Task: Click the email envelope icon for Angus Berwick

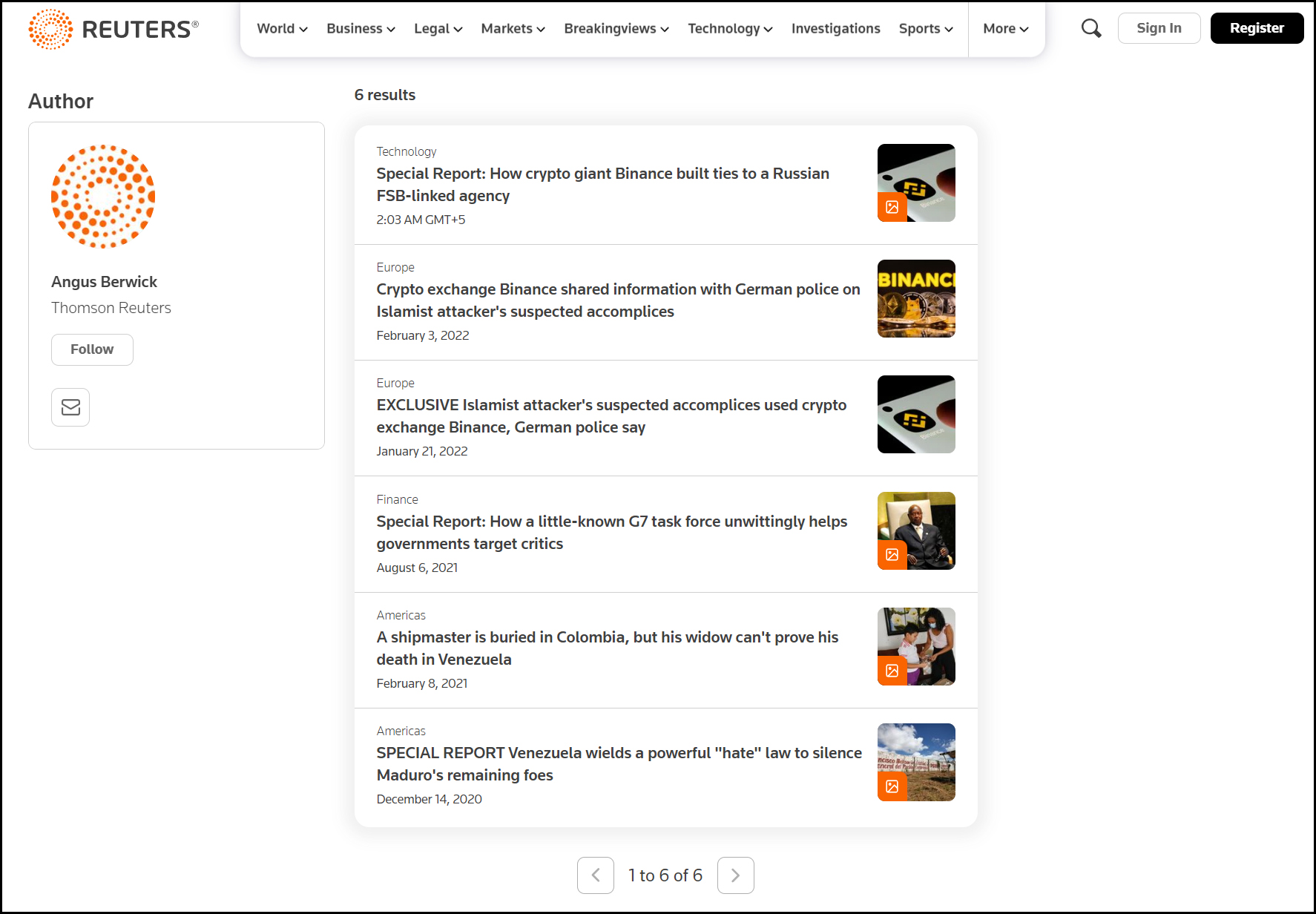Action: (x=70, y=407)
